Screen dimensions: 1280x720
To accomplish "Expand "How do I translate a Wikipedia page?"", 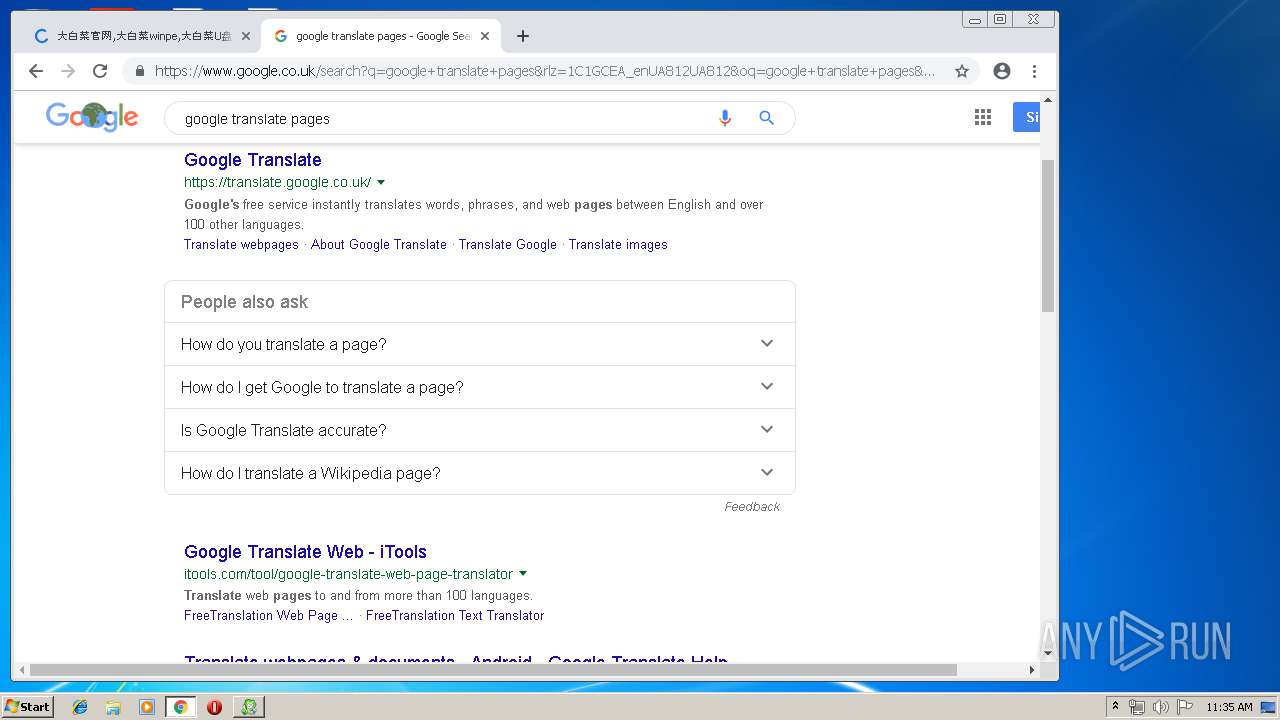I will [x=479, y=473].
